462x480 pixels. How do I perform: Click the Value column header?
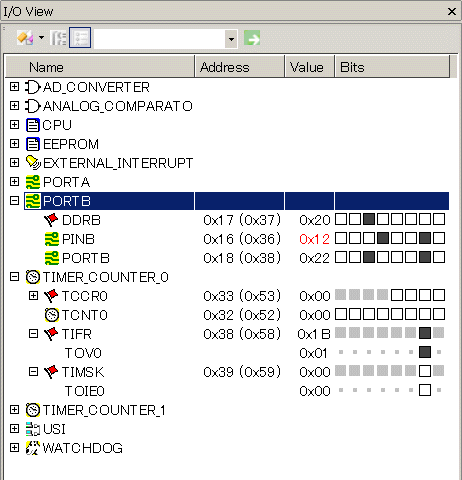click(x=309, y=67)
